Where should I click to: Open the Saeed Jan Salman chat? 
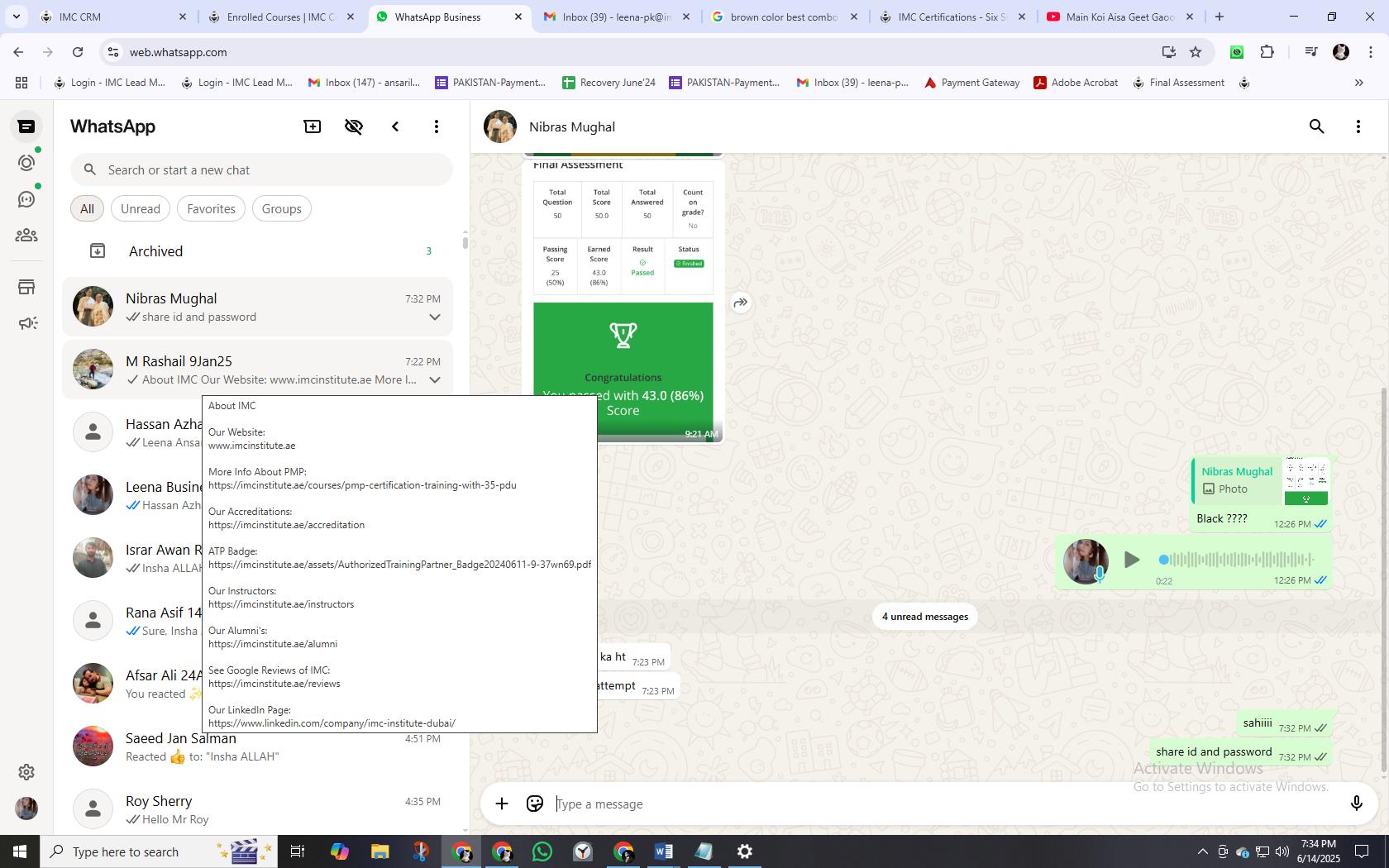(x=258, y=746)
